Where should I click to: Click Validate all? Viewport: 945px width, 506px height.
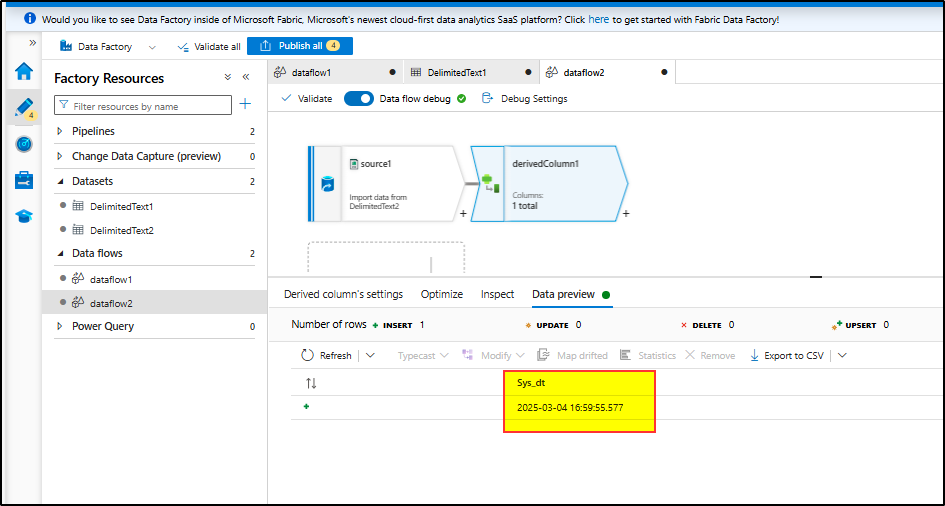pos(209,46)
